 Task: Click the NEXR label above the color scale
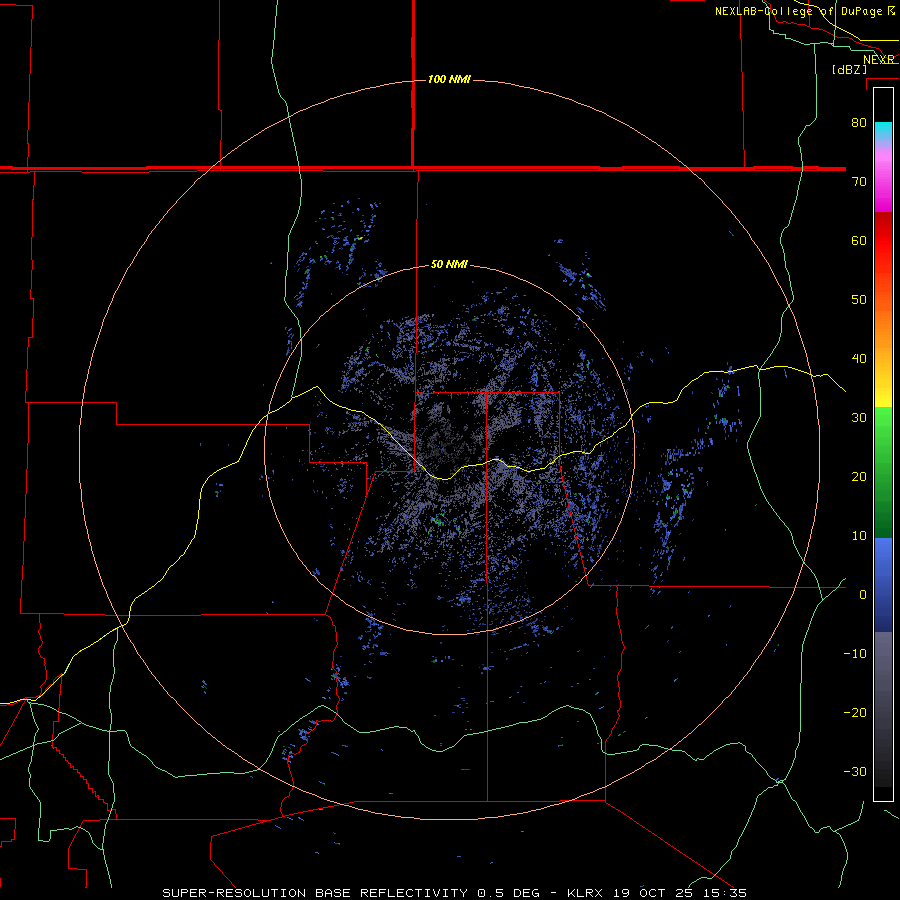pos(879,59)
